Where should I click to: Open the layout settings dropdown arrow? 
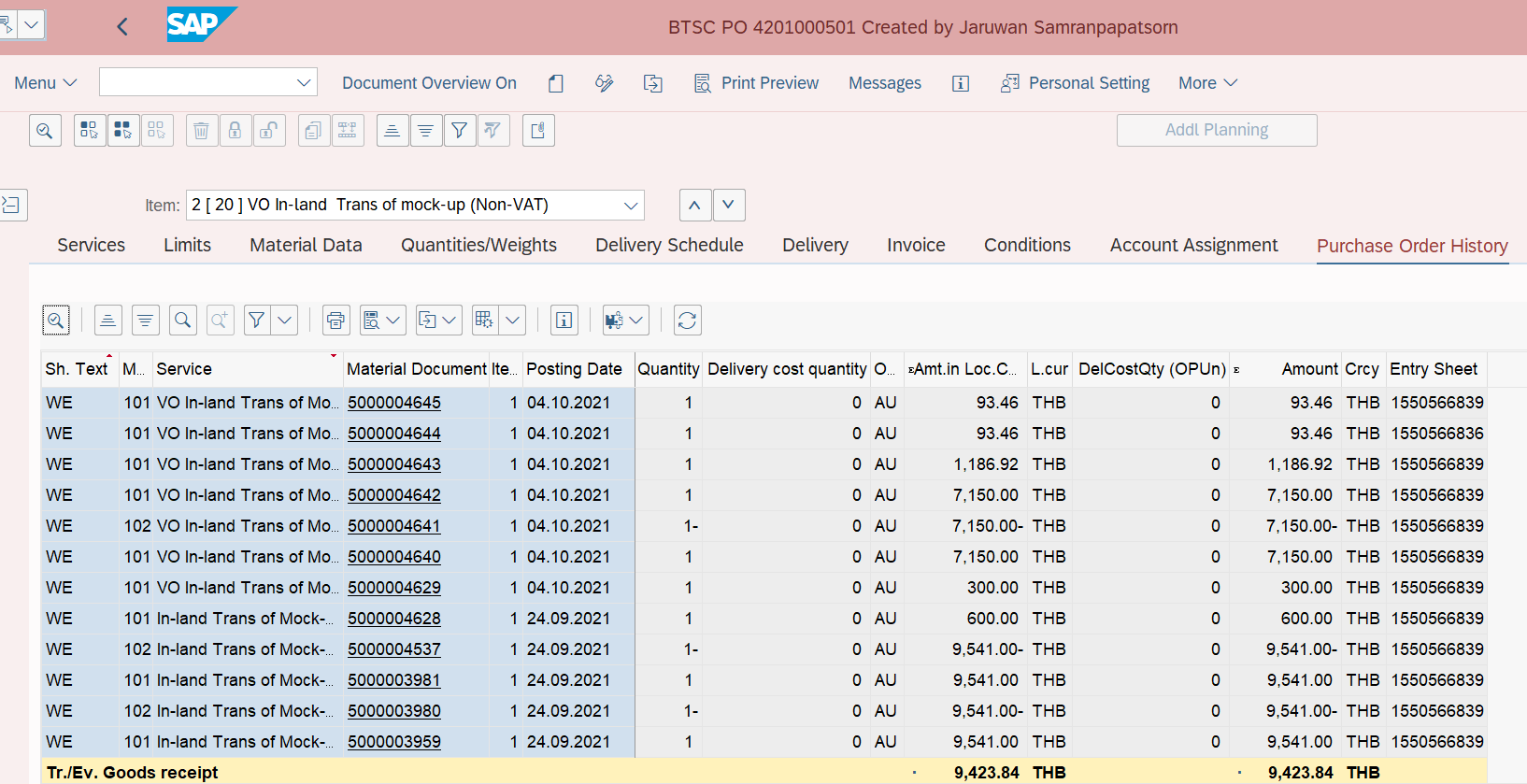[x=513, y=321]
